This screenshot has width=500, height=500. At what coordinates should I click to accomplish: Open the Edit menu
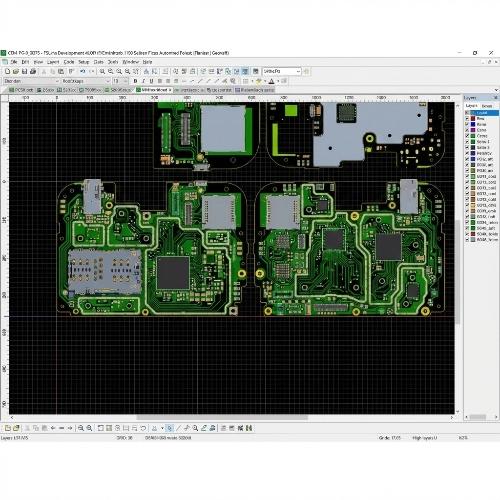point(25,62)
